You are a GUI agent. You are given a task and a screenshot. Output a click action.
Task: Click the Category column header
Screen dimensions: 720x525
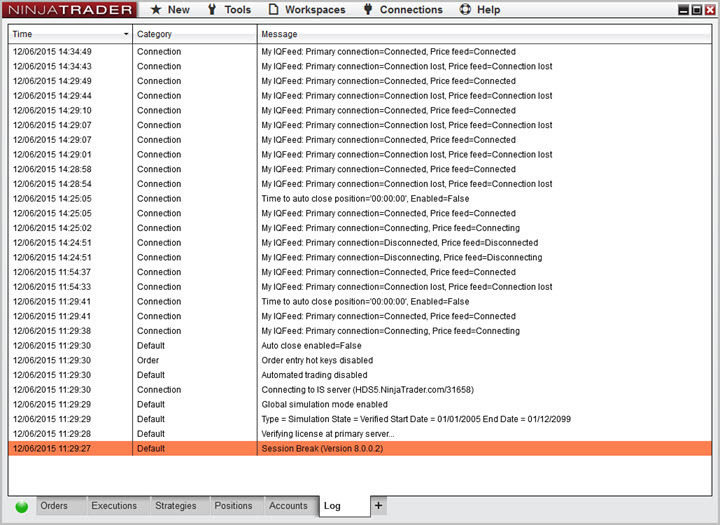195,34
